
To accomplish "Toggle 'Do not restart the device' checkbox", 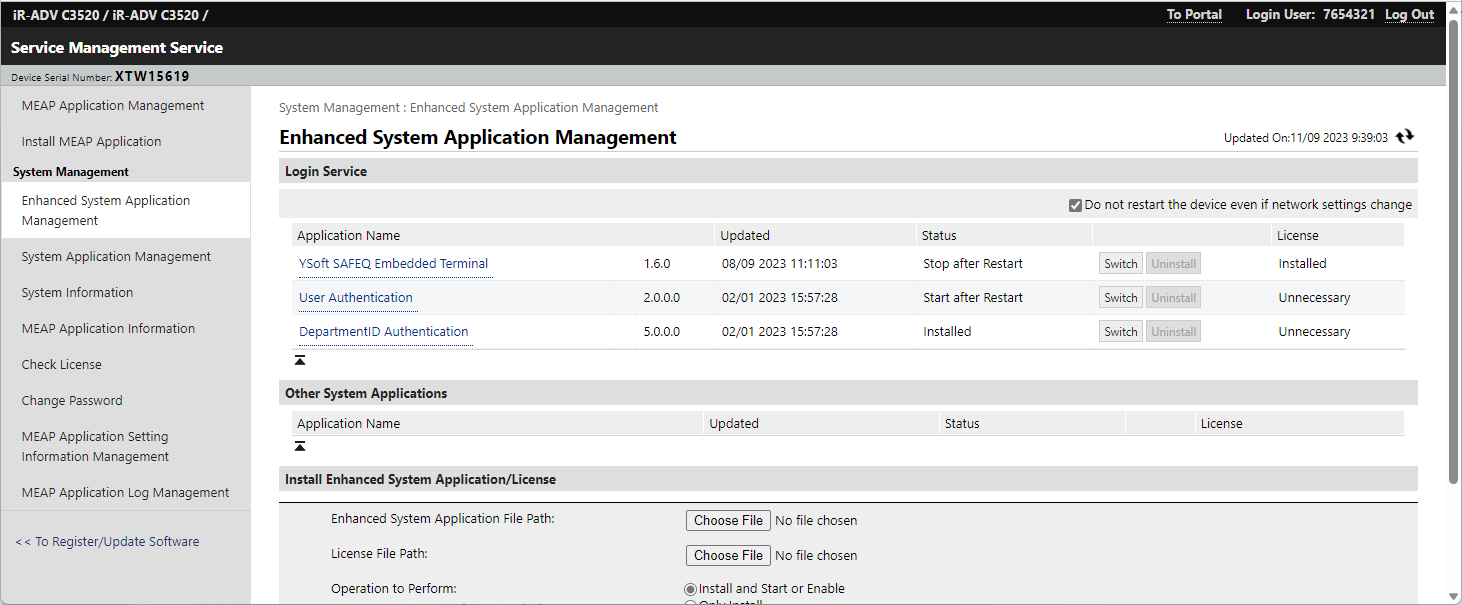I will click(1075, 205).
